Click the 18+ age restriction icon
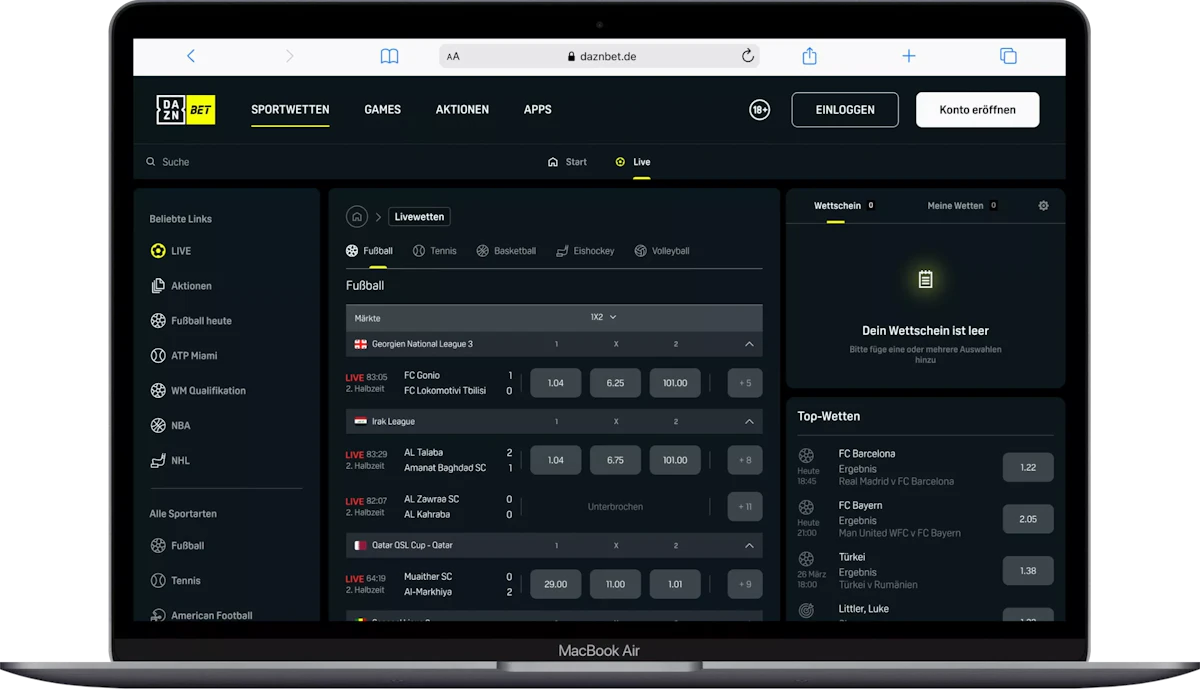 (x=759, y=110)
